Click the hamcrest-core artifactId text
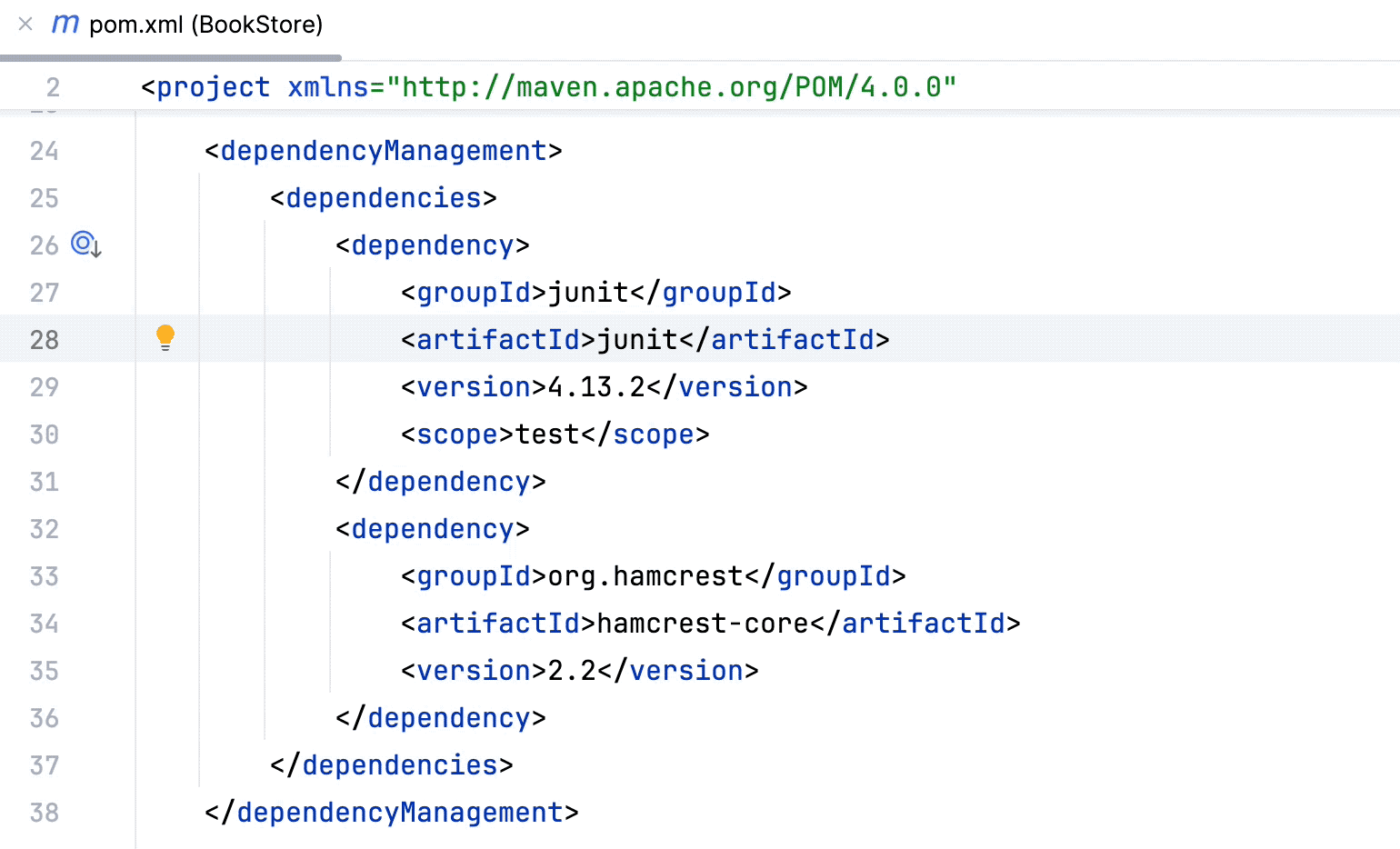1400x849 pixels. pyautogui.click(x=705, y=624)
